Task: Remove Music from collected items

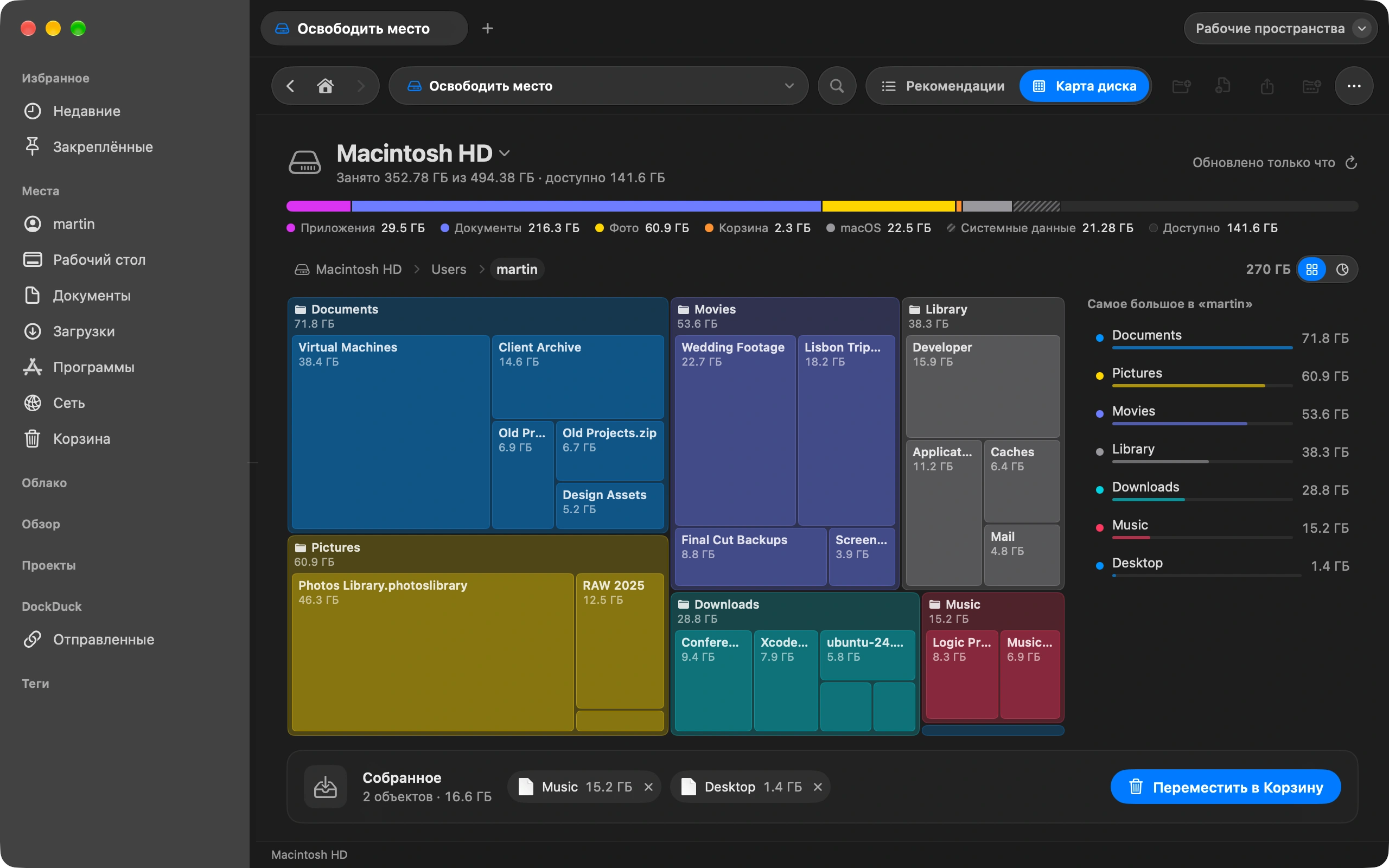Action: click(648, 787)
